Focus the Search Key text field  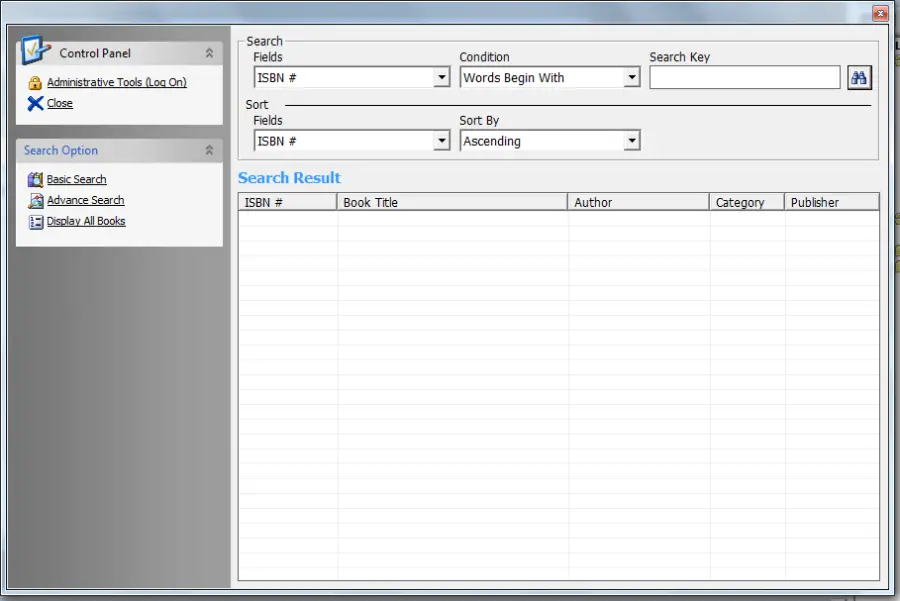click(x=744, y=77)
